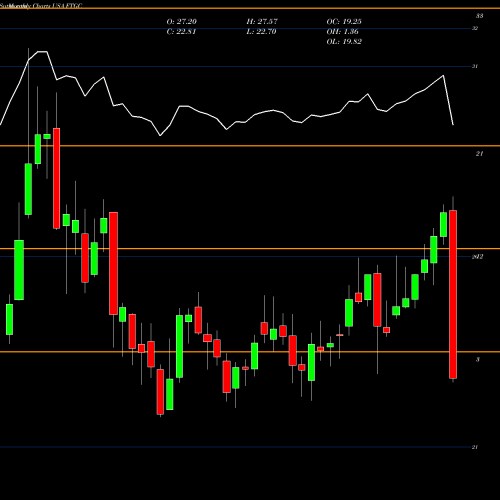
Task: Select the final large red candlestick
Action: click(x=453, y=294)
